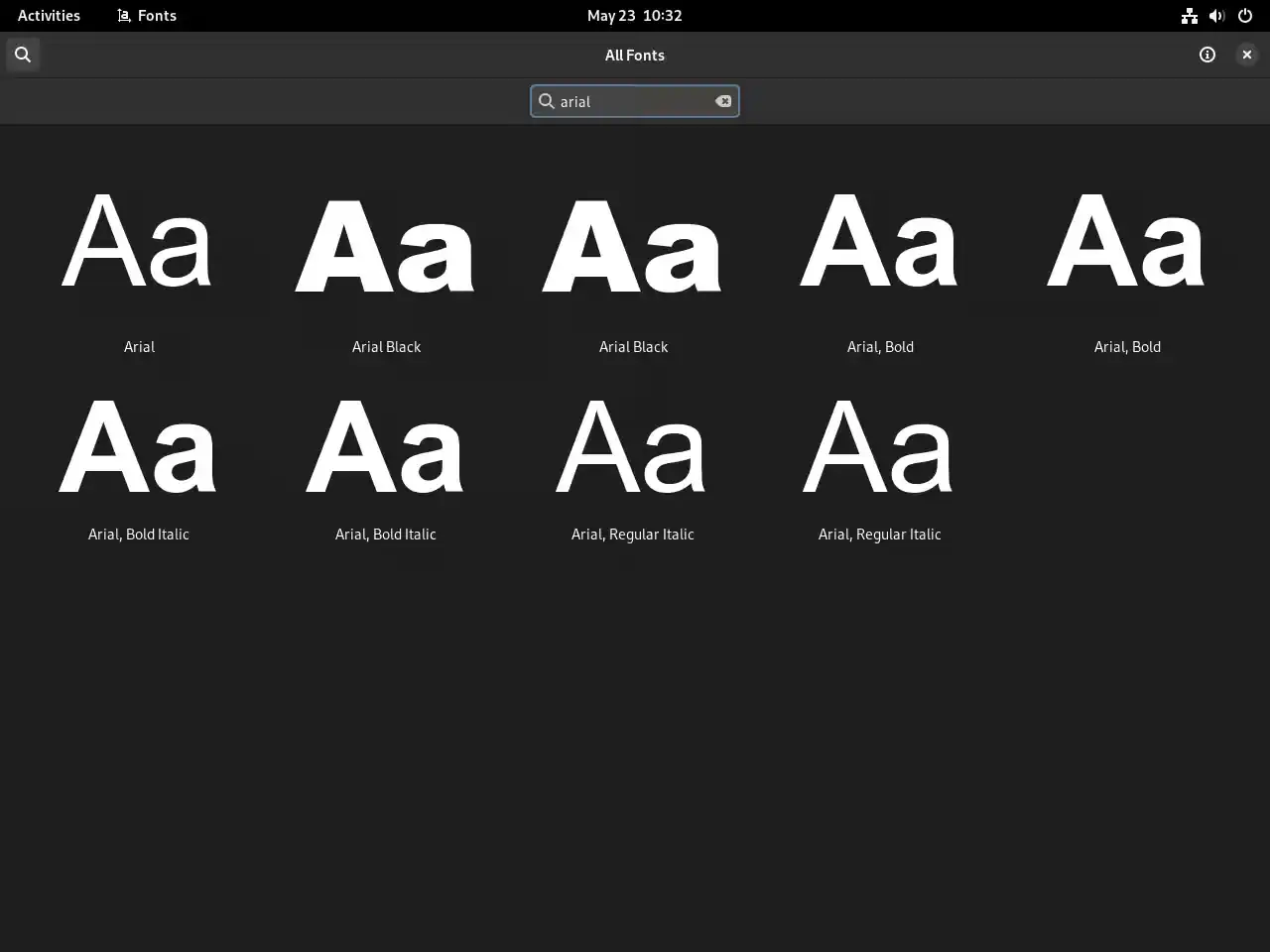Click the "All Fonts" window title

635,55
